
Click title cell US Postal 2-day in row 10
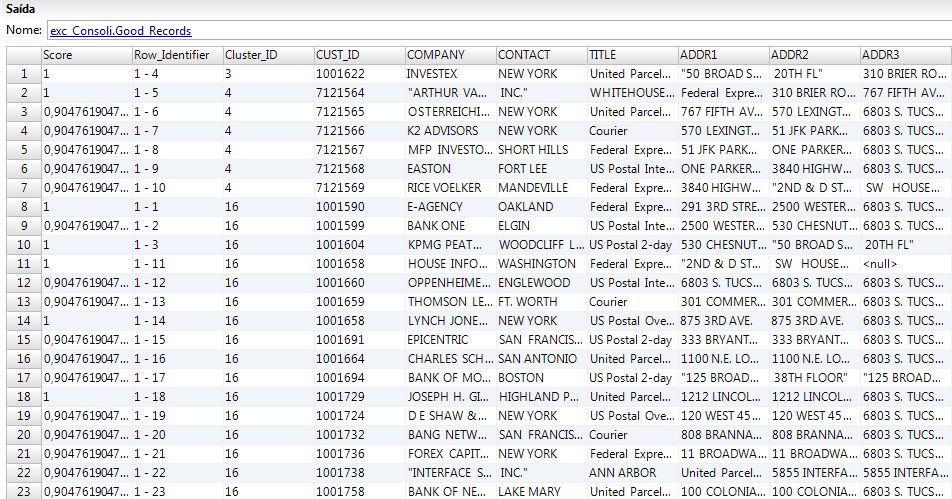[x=633, y=245]
